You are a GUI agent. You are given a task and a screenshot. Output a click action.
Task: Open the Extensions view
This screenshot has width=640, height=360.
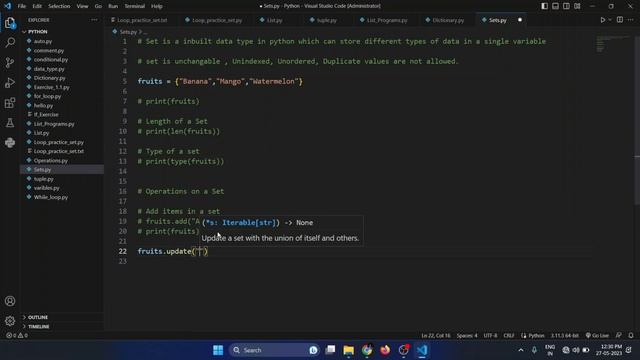pos(10,102)
